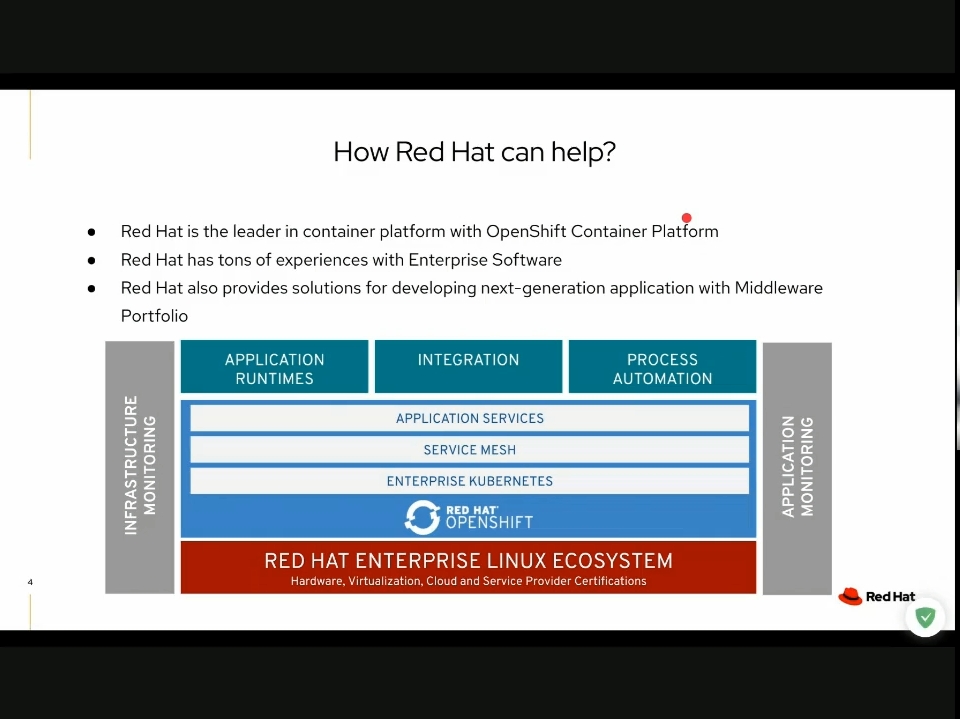The image size is (960, 719).
Task: Click the SERVICE MESH bar
Action: point(469,449)
